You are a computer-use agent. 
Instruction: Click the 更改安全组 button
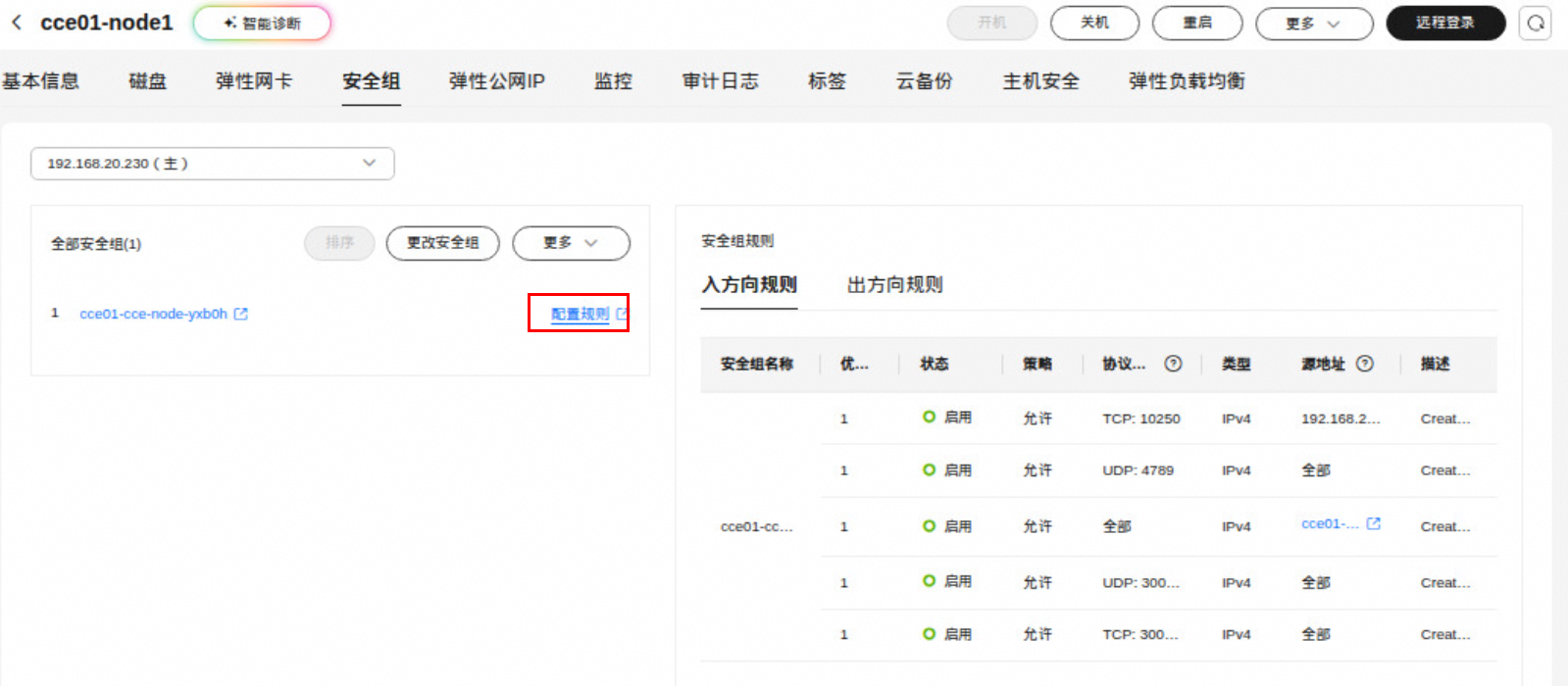tap(442, 243)
